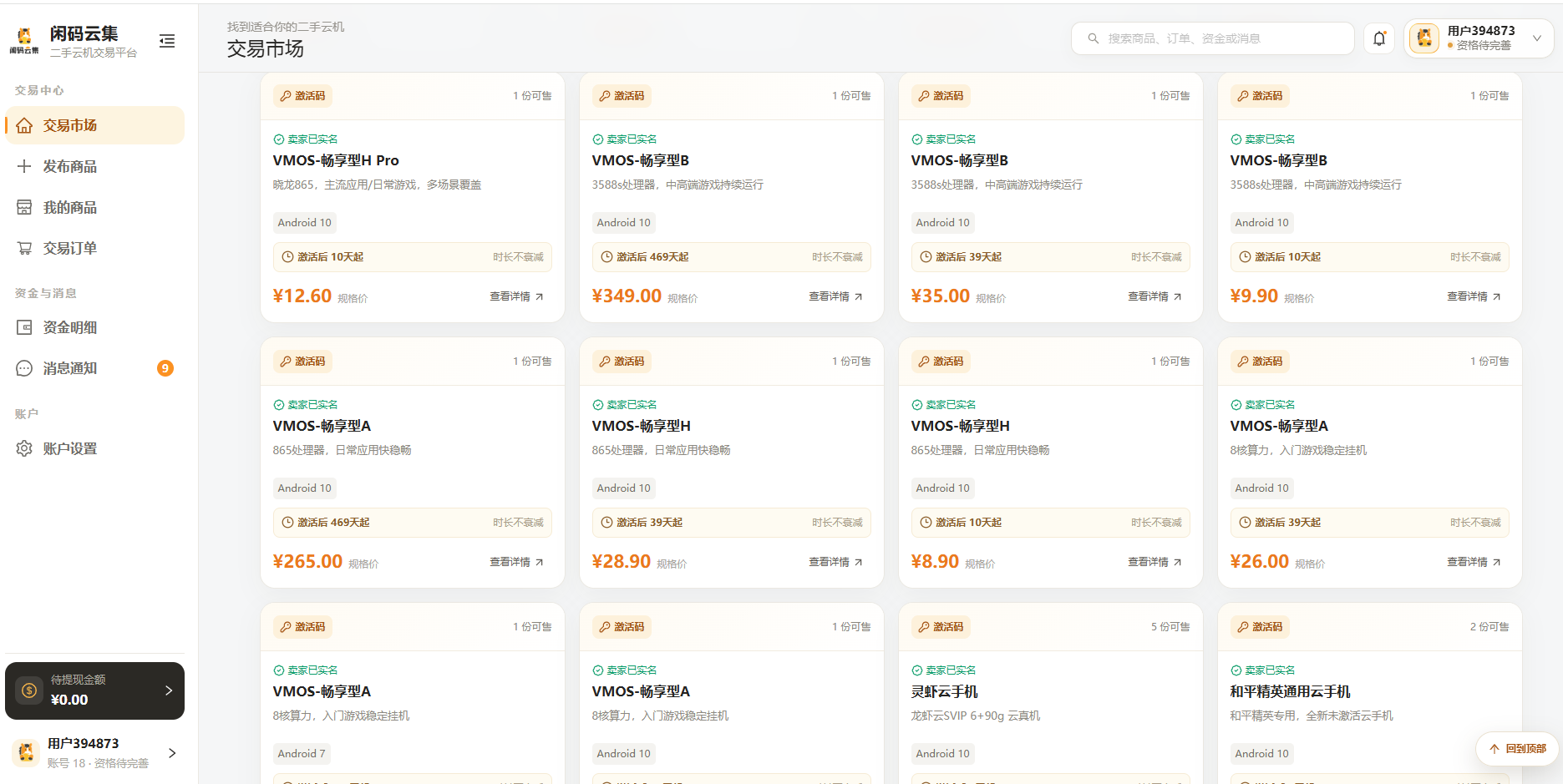The image size is (1563, 784).
Task: Click 卖家已实名 badge on ¥349.00 card
Action: coord(624,139)
